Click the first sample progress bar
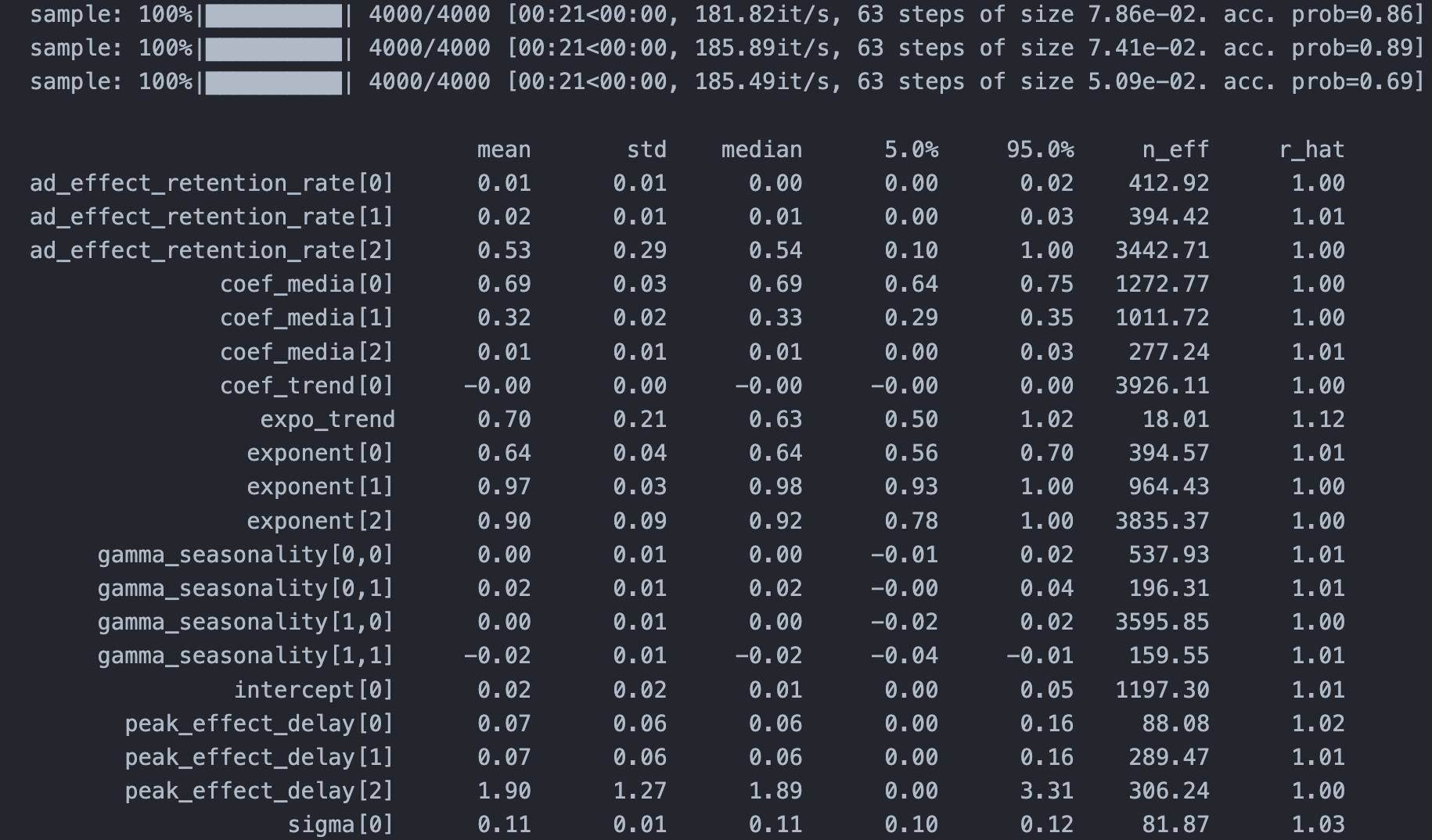This screenshot has width=1432, height=840. coord(273,15)
